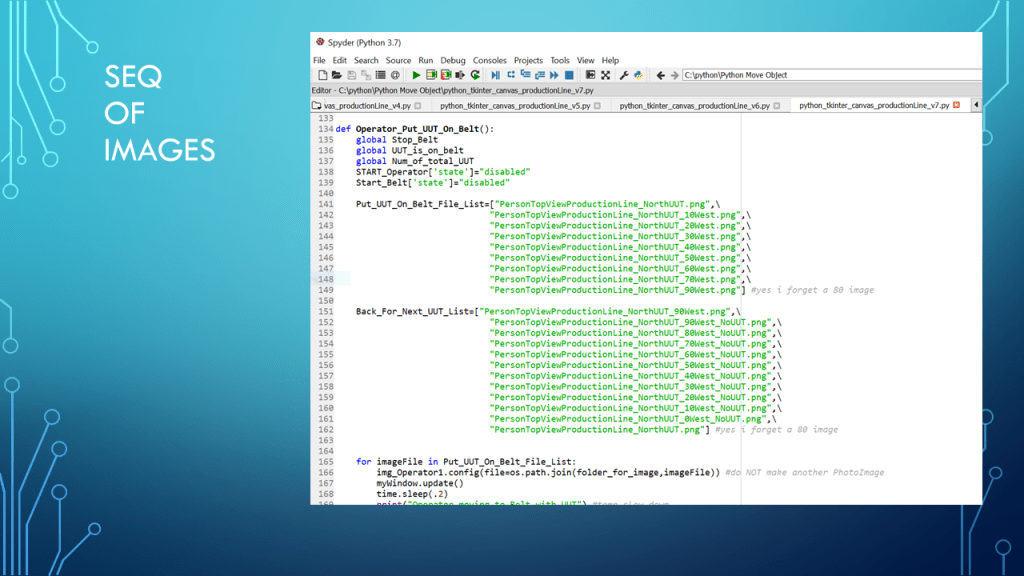Screen dimensions: 1024x576
Task: Open Preferences via the wrench icon
Action: pos(624,75)
